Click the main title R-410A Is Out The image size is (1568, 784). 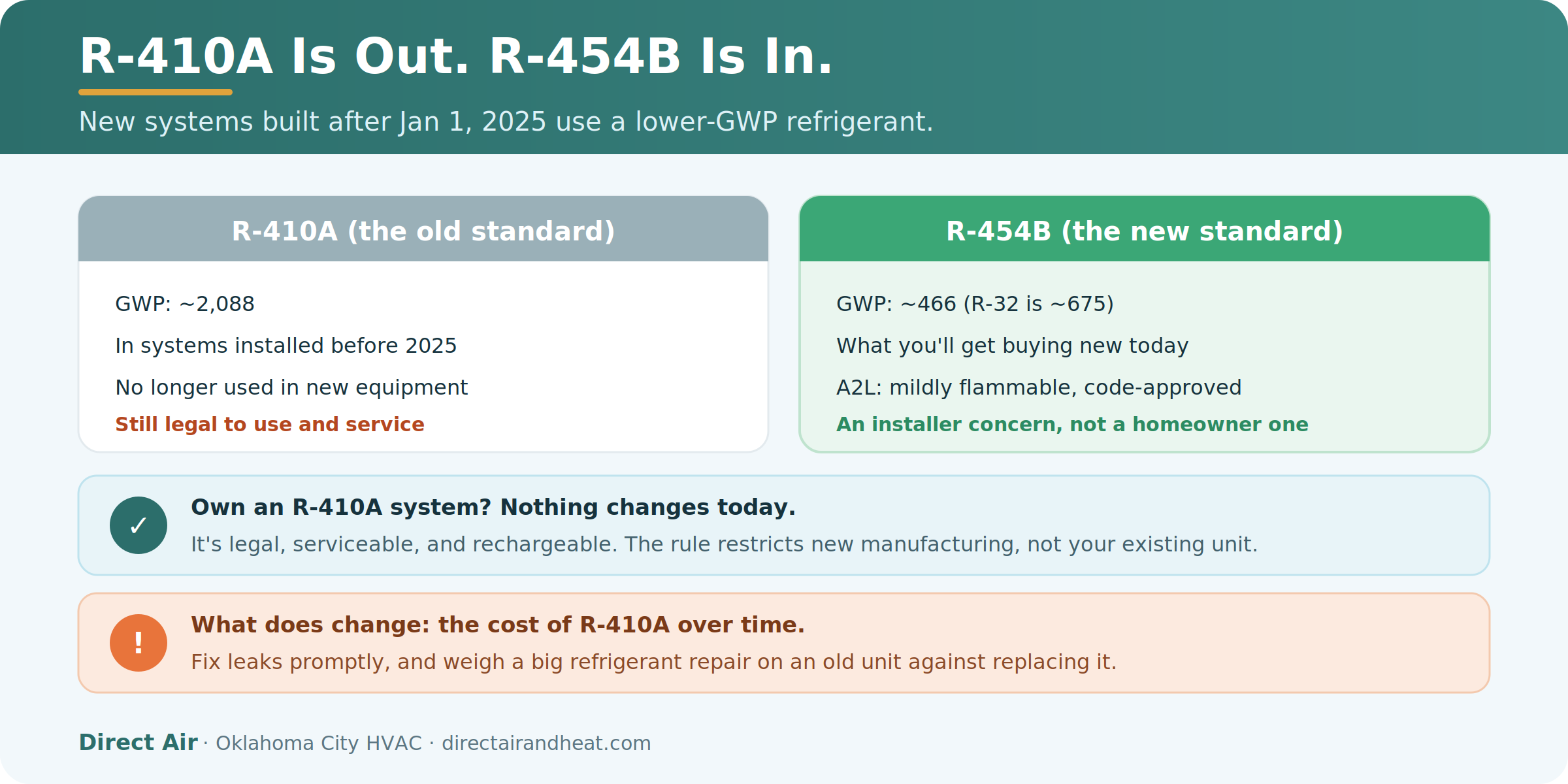[455, 57]
